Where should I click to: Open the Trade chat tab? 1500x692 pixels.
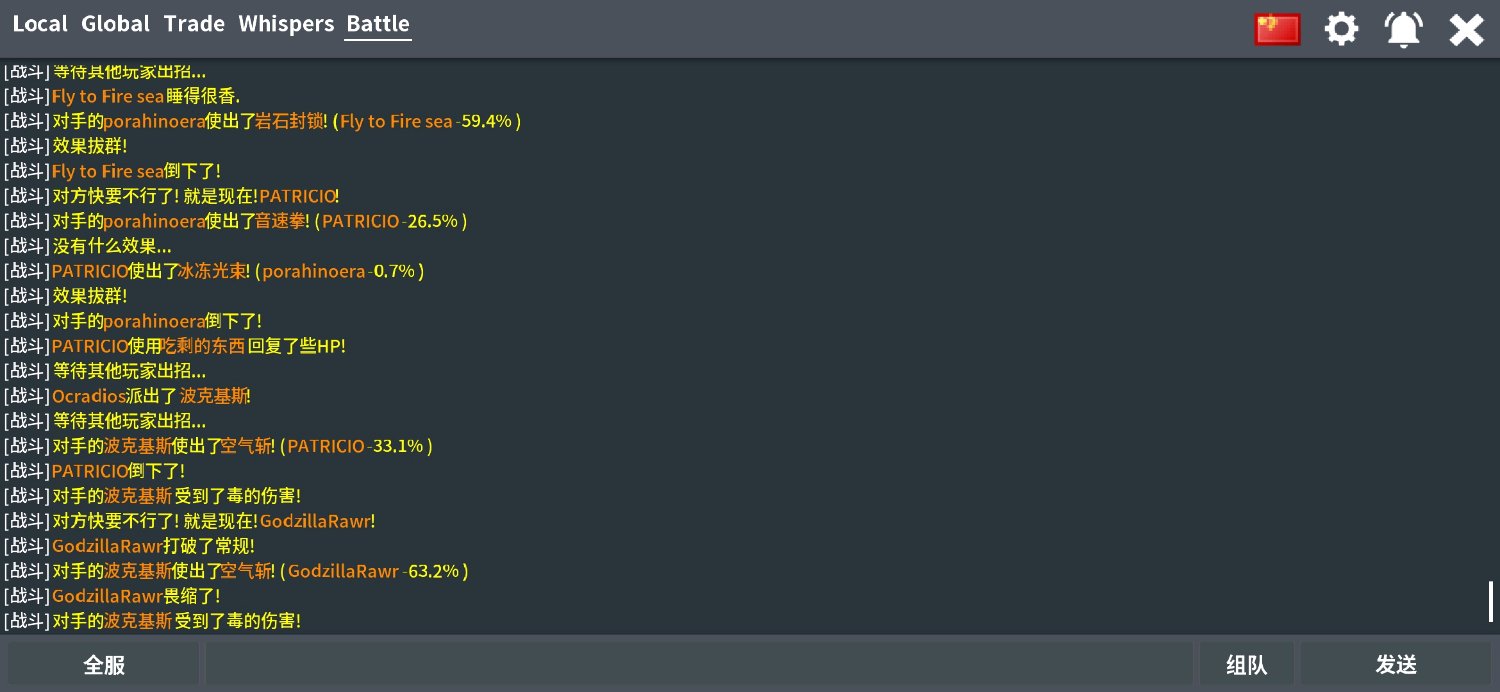click(194, 24)
